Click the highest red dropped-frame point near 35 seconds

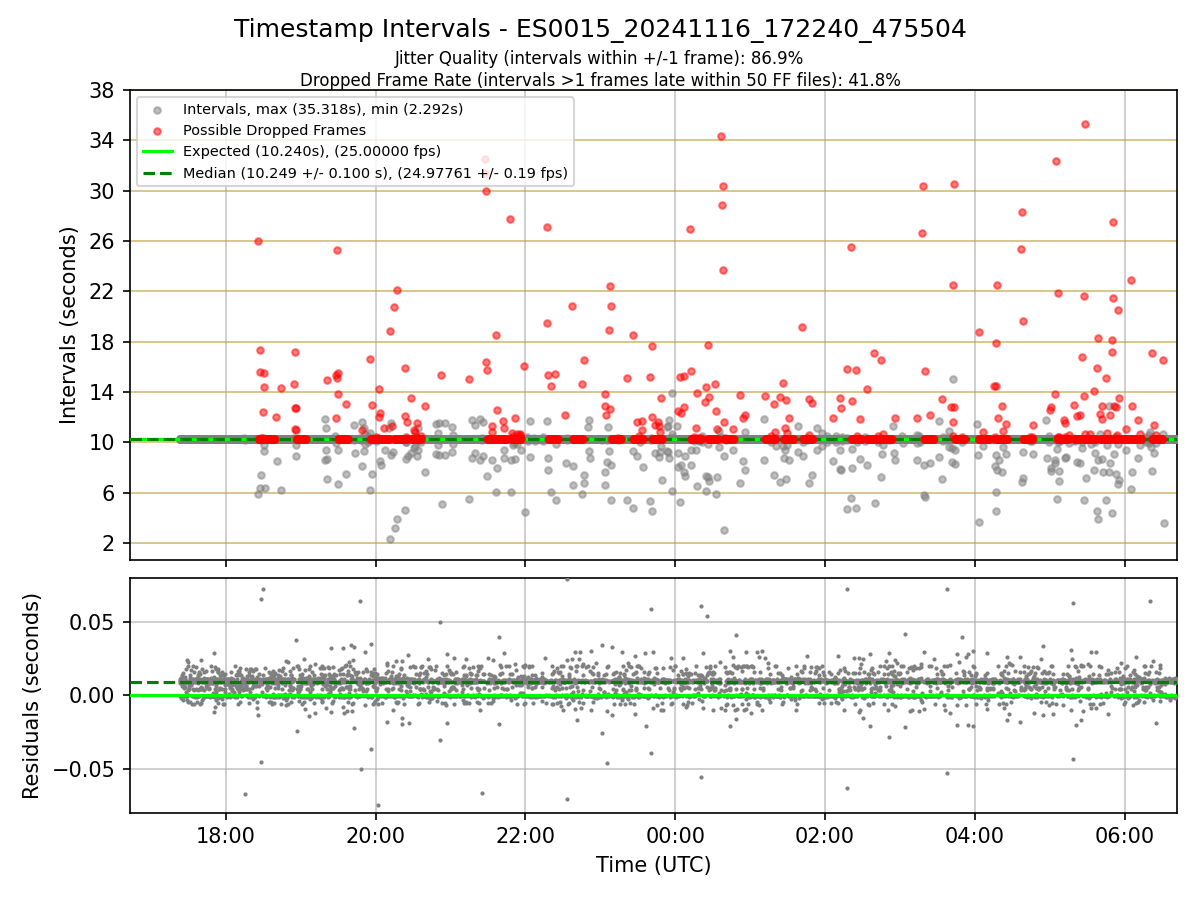pyautogui.click(x=1085, y=124)
